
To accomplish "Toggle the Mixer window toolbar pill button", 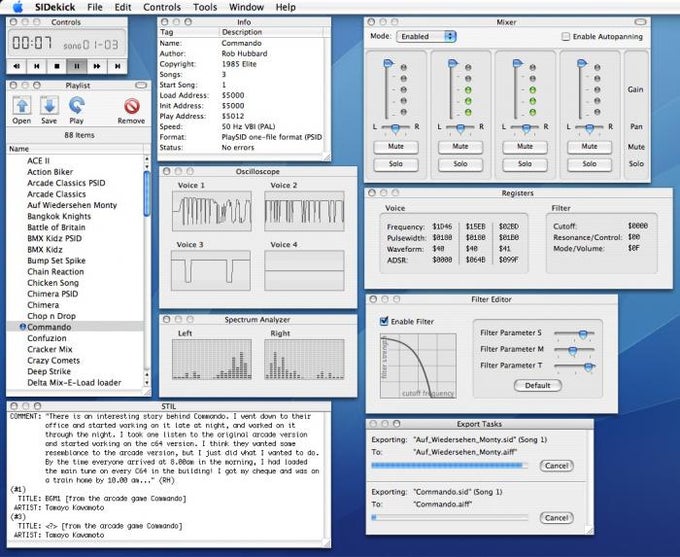I will (640, 22).
